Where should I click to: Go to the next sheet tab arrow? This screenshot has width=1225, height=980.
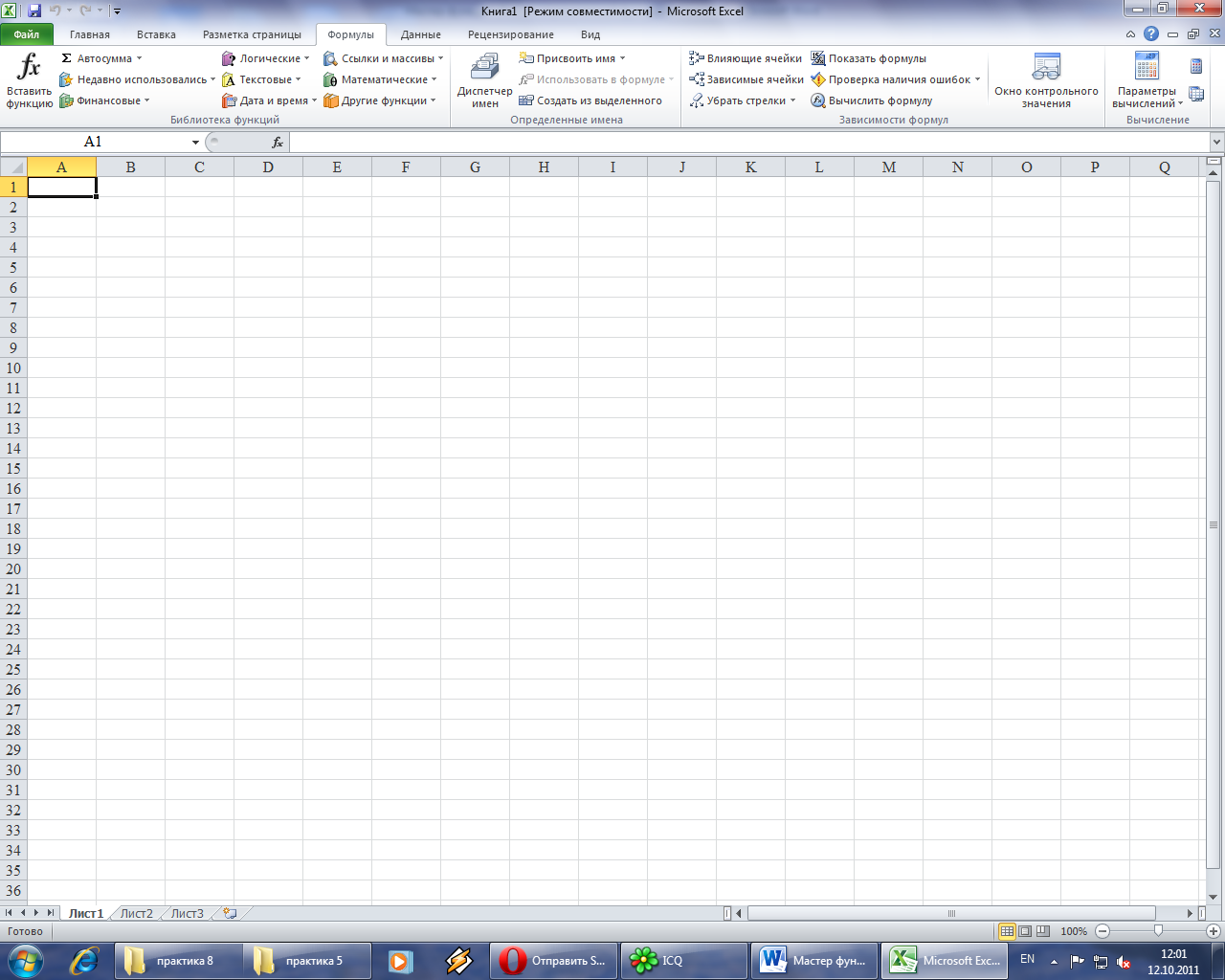37,913
